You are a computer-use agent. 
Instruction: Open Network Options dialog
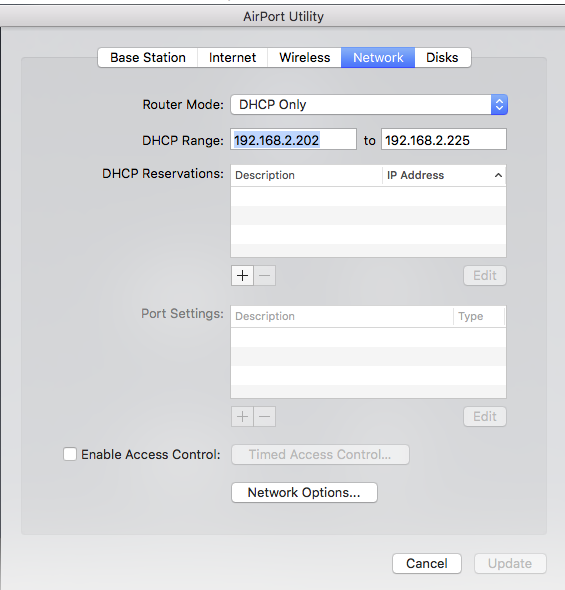pos(304,493)
